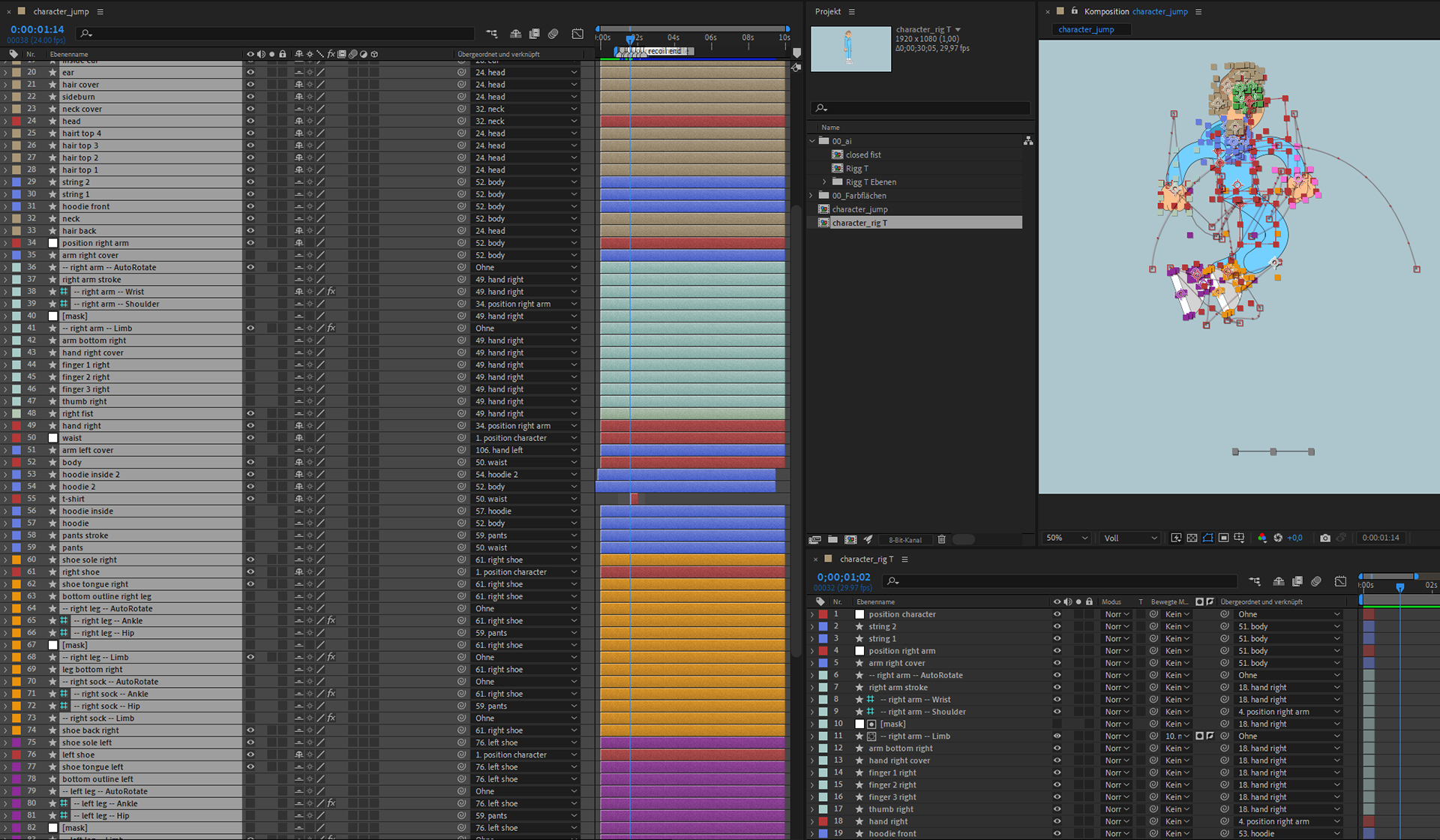Image resolution: width=1440 pixels, height=840 pixels.
Task: Take snapshot with camera icon in viewer
Action: pyautogui.click(x=1325, y=538)
